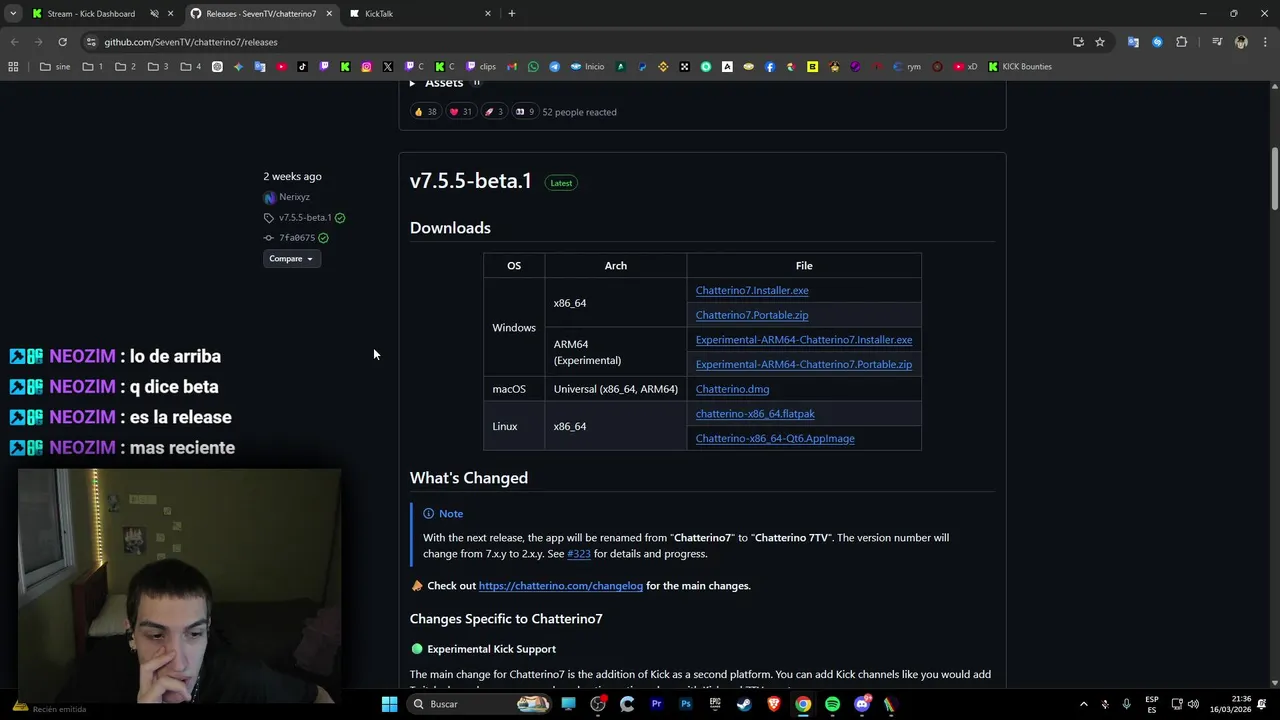Screen dimensions: 1280x720
Task: Open Steam from the taskbar
Action: click(744, 704)
